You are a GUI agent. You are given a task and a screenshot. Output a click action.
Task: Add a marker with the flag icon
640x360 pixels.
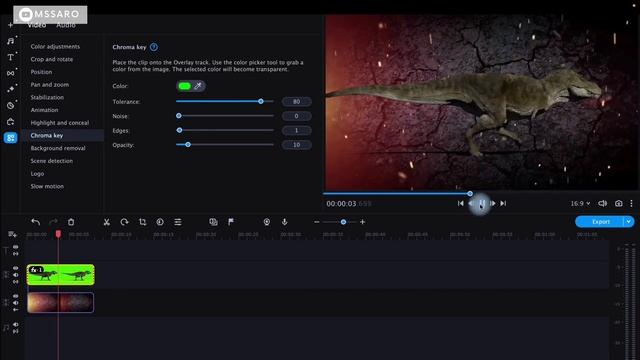231,222
